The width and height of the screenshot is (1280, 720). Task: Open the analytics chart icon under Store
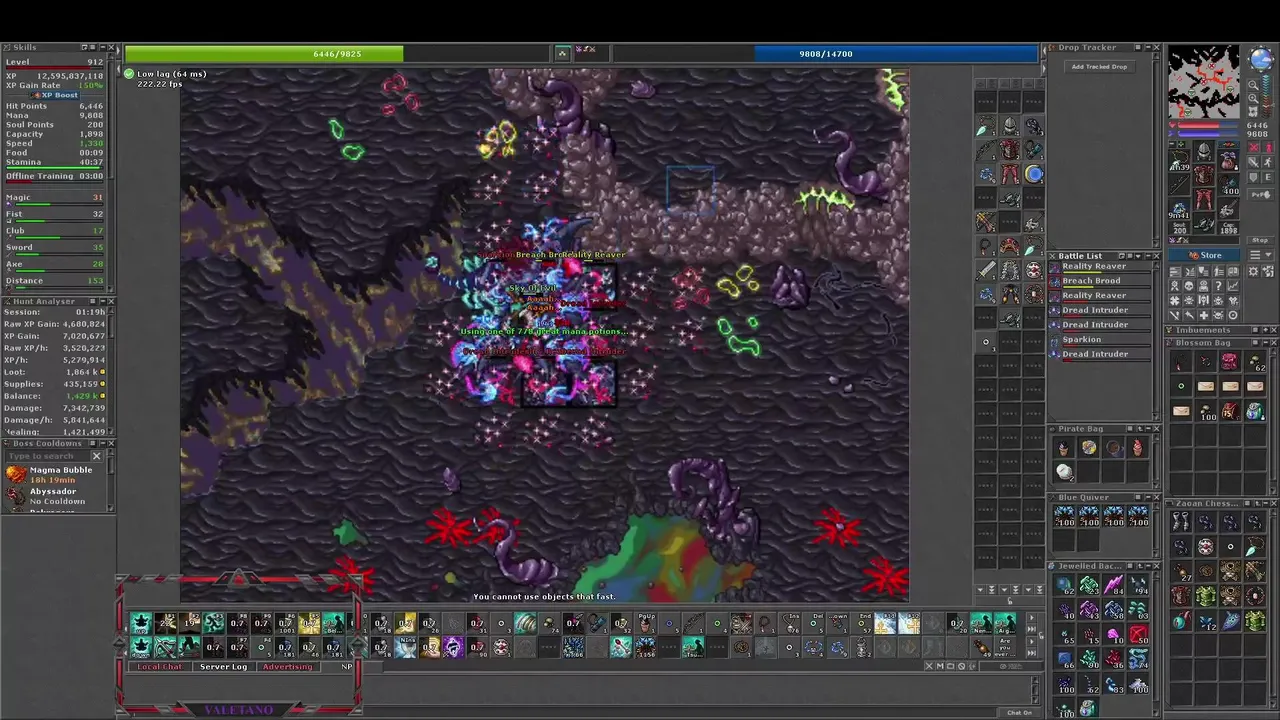1233,284
